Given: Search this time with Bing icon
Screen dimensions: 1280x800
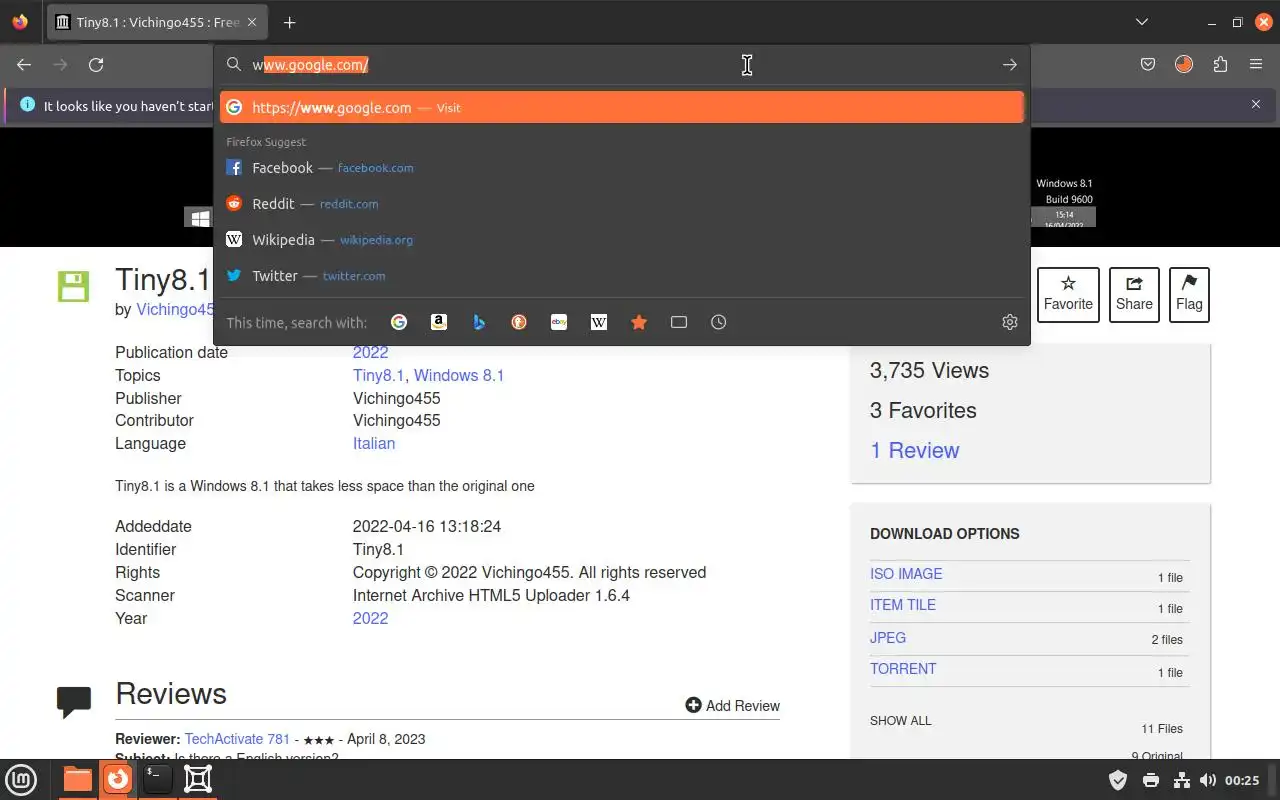Looking at the screenshot, I should point(479,322).
